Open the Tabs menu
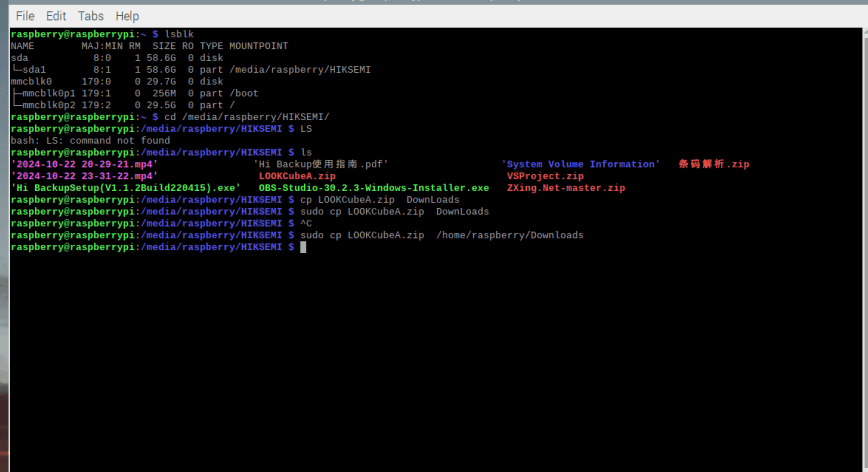 [90, 16]
